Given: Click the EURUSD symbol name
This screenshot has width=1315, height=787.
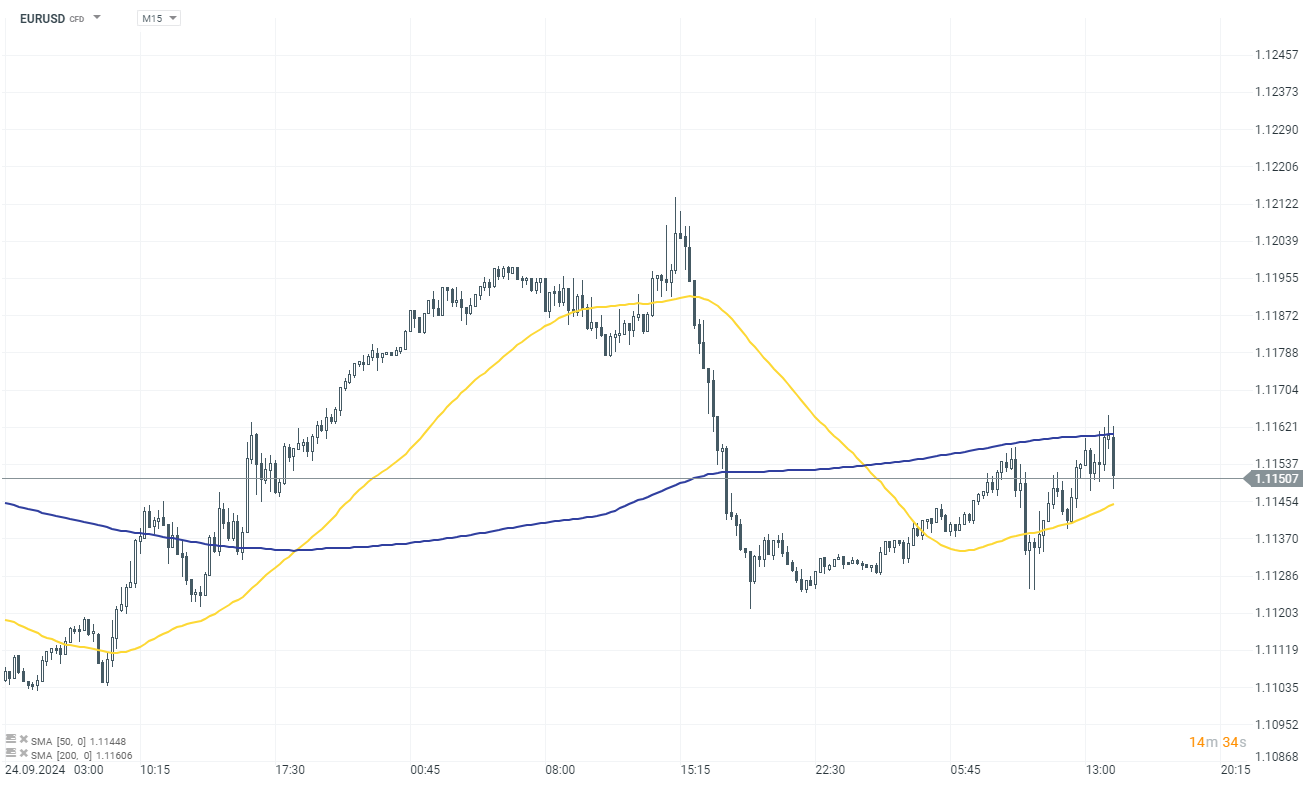Looking at the screenshot, I should (x=40, y=18).
